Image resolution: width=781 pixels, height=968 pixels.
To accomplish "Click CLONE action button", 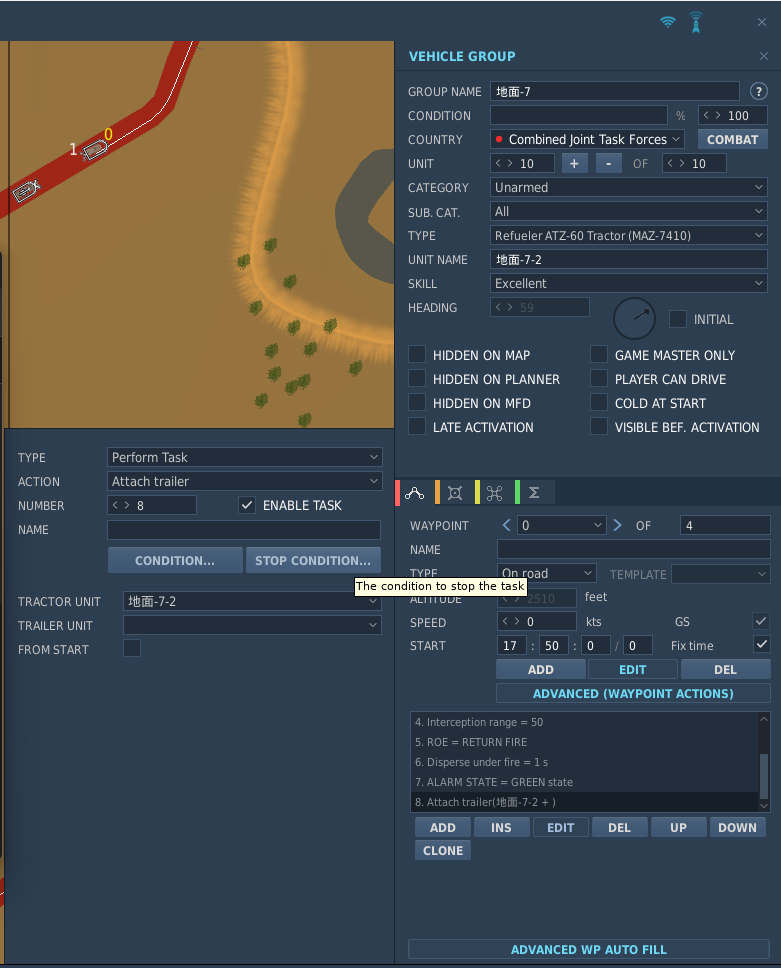I will (443, 850).
